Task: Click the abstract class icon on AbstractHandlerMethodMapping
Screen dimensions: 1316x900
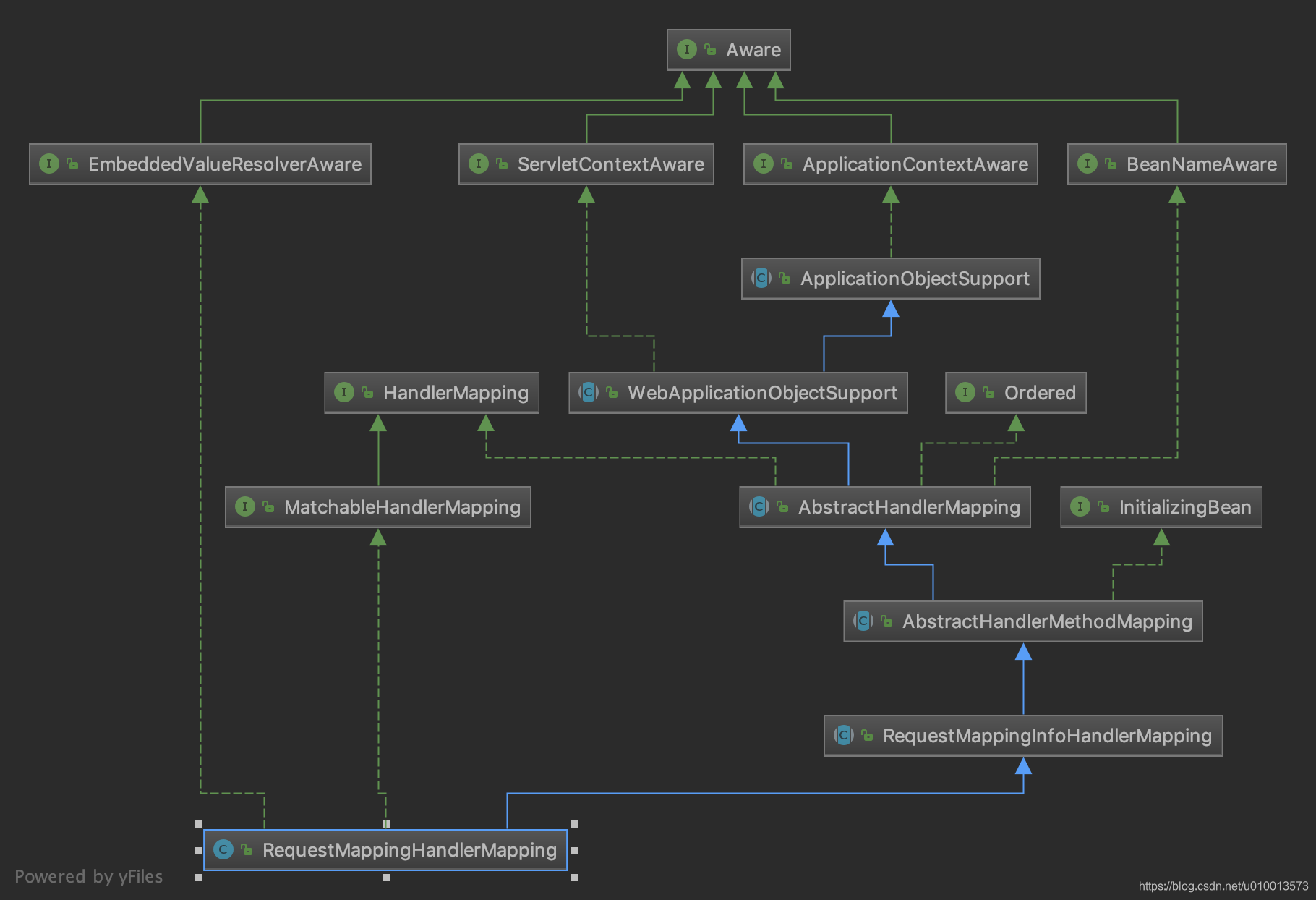Action: [x=863, y=621]
